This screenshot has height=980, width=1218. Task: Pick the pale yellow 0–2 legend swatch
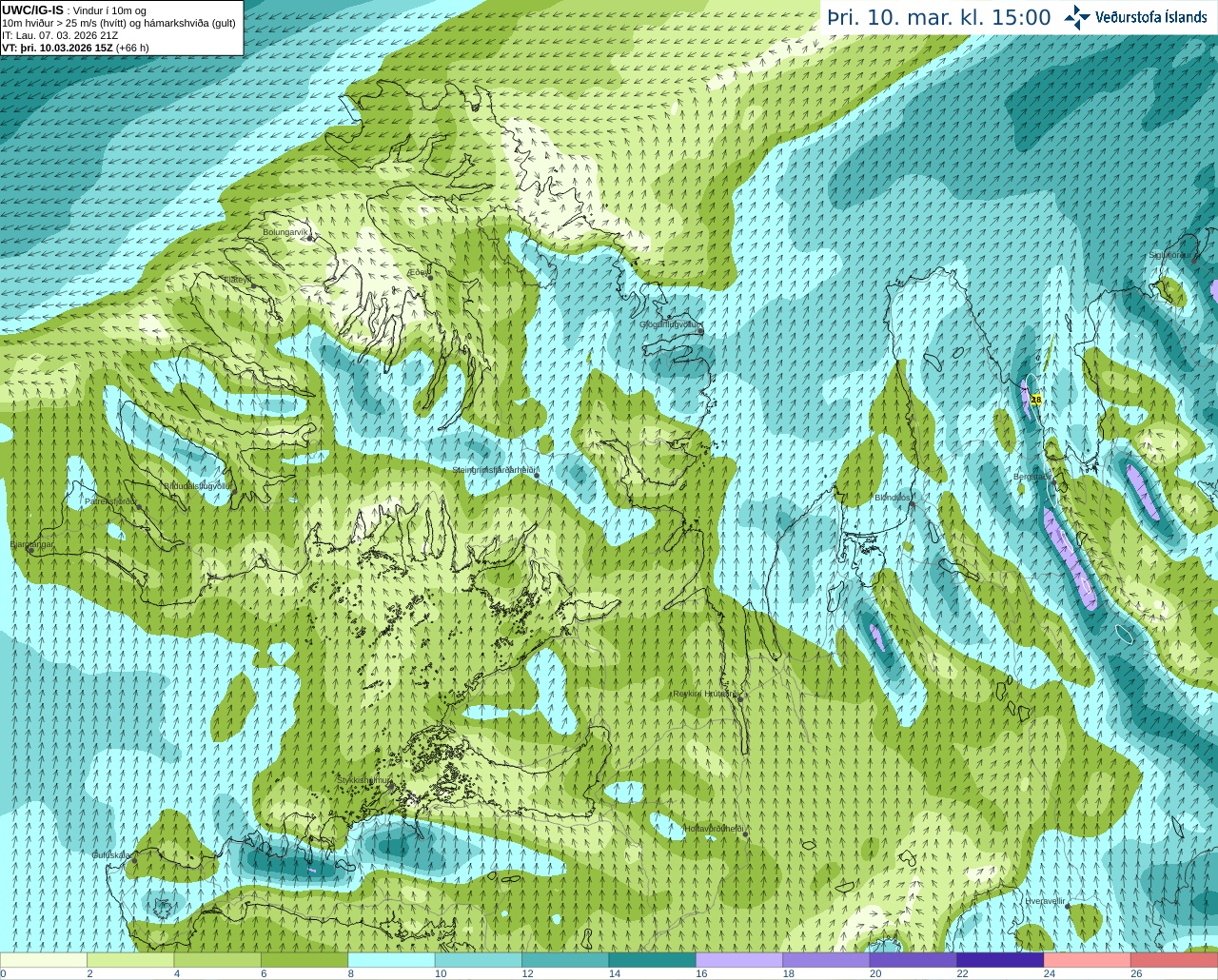click(x=44, y=960)
